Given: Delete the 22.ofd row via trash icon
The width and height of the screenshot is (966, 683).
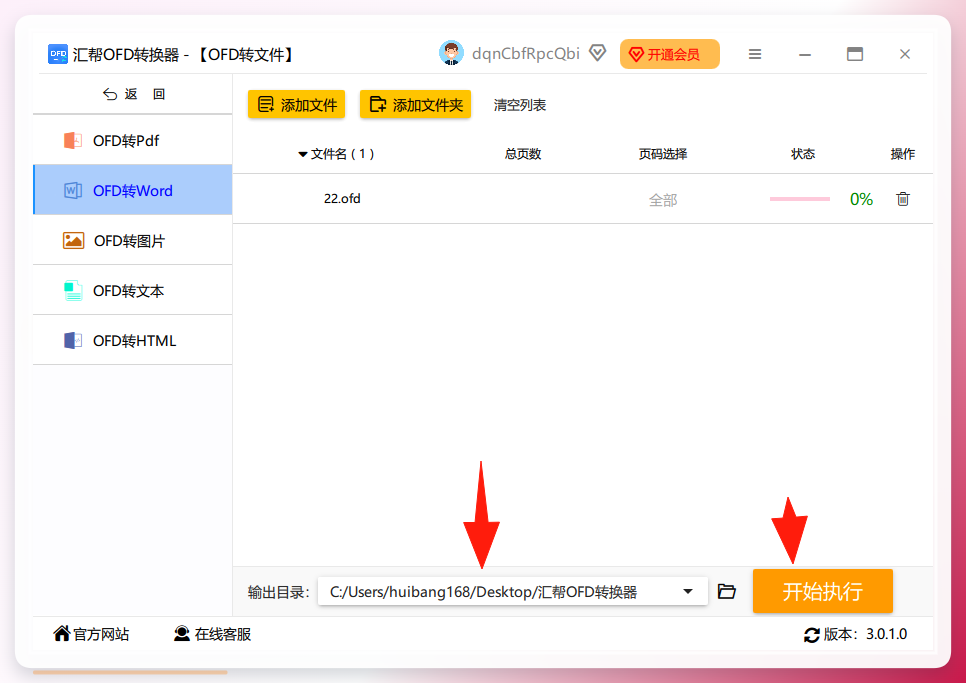Looking at the screenshot, I should click(903, 199).
